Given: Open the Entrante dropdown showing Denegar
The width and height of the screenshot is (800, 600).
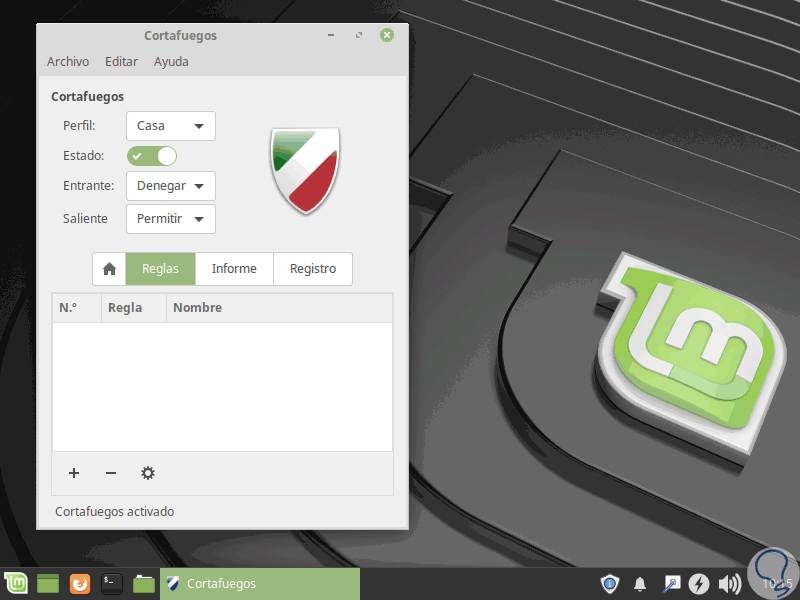Looking at the screenshot, I should (x=171, y=186).
